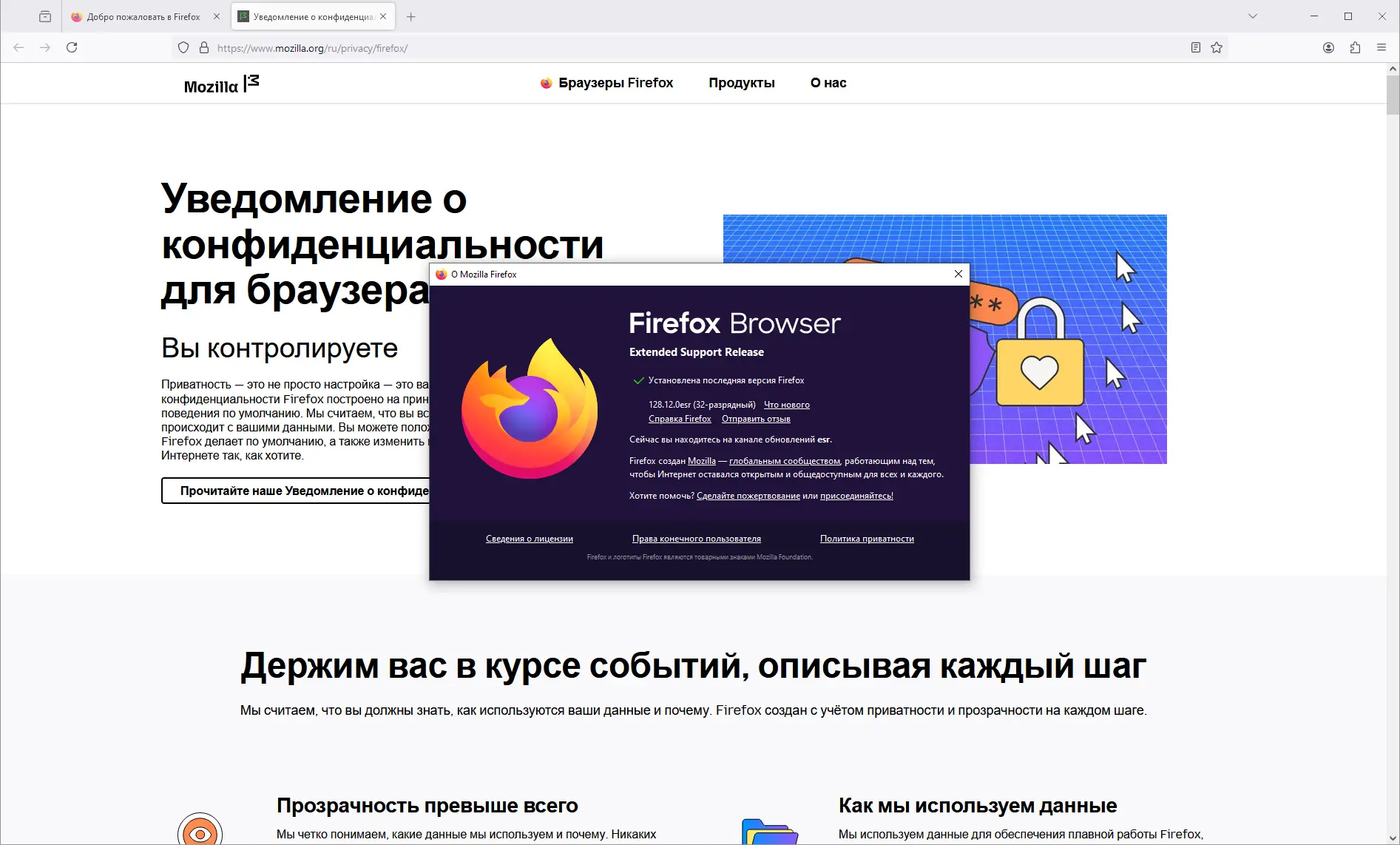Follow the 'Mozilla' link in About dialog
This screenshot has height=845, width=1400.
[x=702, y=461]
